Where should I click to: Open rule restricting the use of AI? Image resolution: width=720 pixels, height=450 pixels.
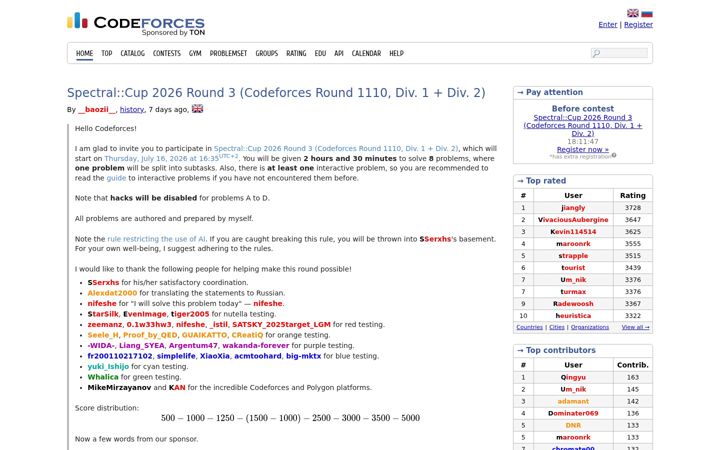pyautogui.click(x=156, y=239)
